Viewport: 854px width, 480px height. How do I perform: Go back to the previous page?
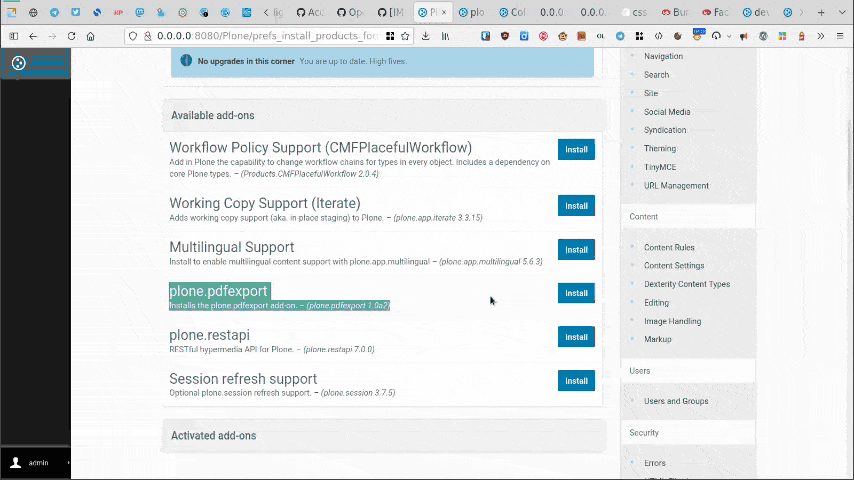33,36
